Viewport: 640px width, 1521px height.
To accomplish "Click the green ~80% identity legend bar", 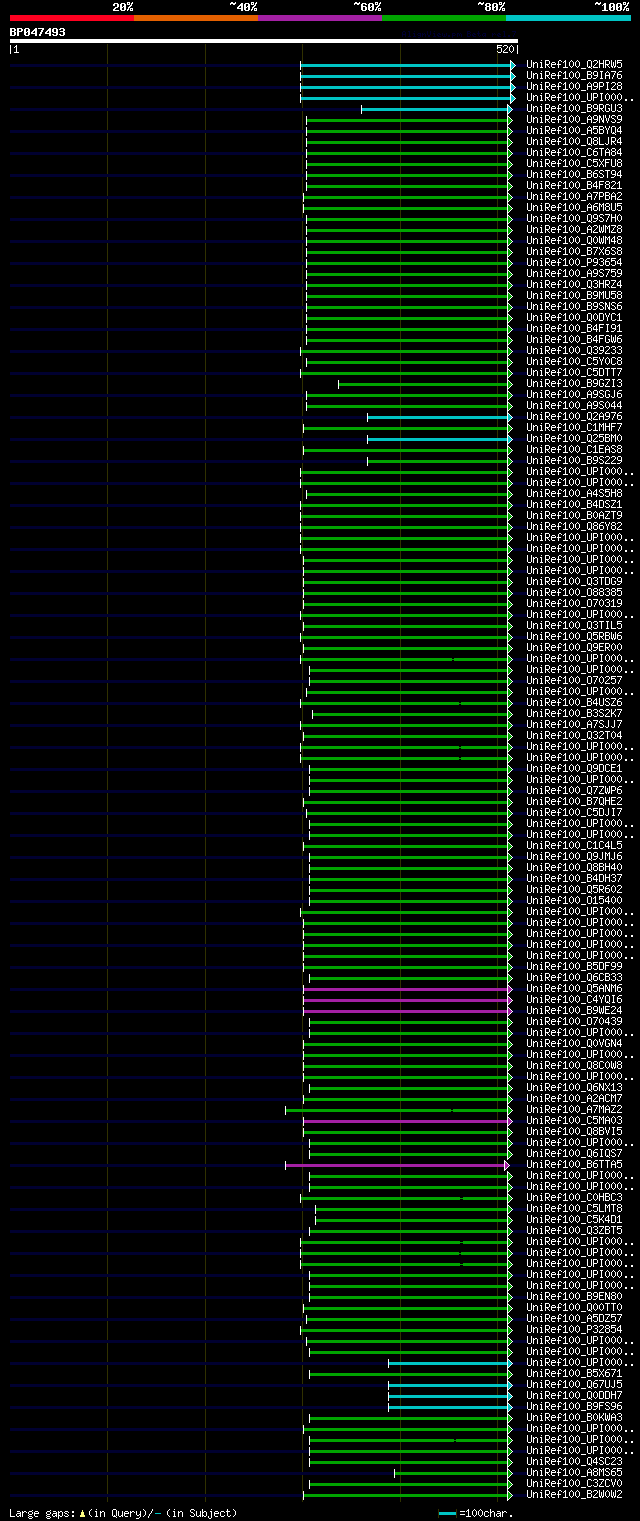I will pos(444,18).
